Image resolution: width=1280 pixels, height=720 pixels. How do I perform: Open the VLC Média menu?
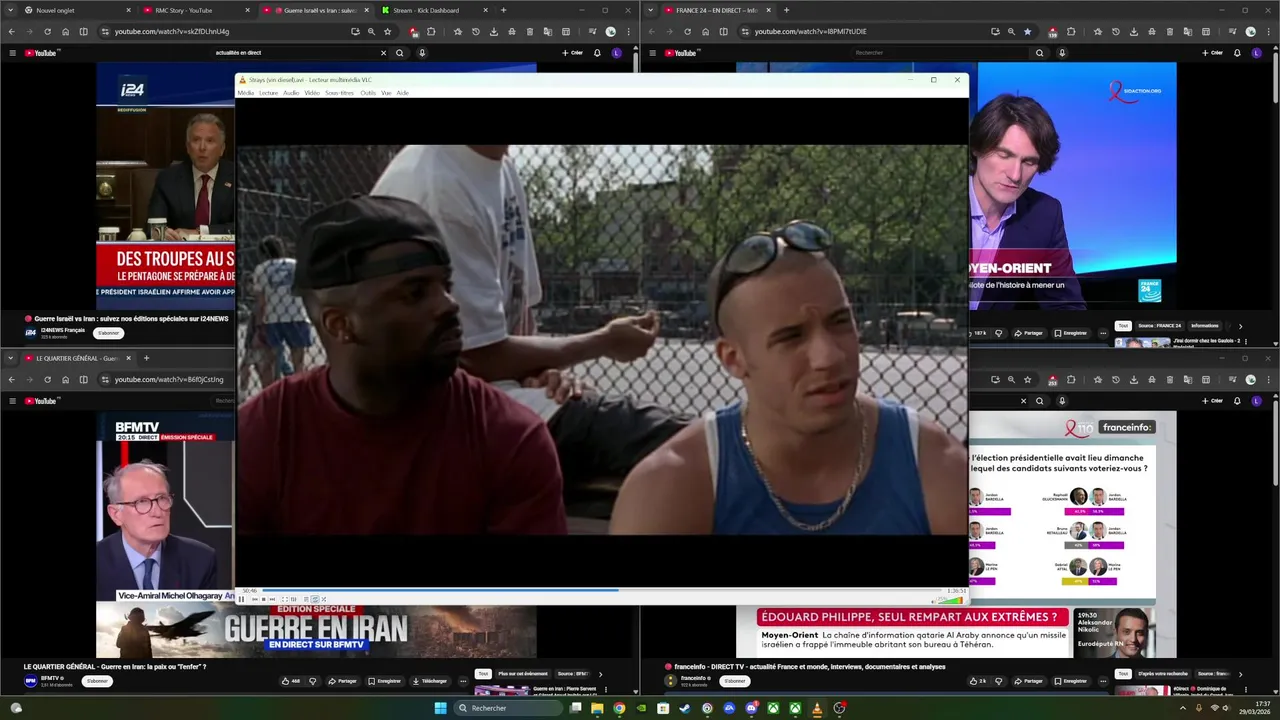click(246, 93)
